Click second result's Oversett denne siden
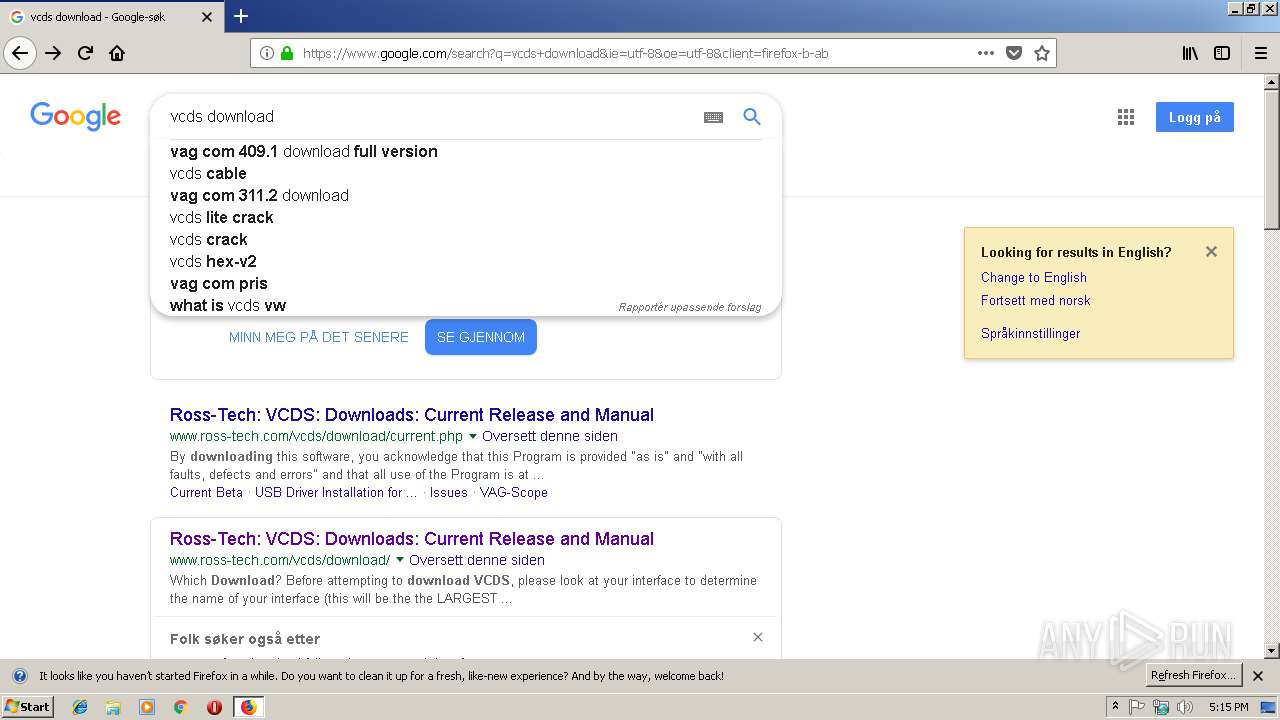 click(477, 561)
